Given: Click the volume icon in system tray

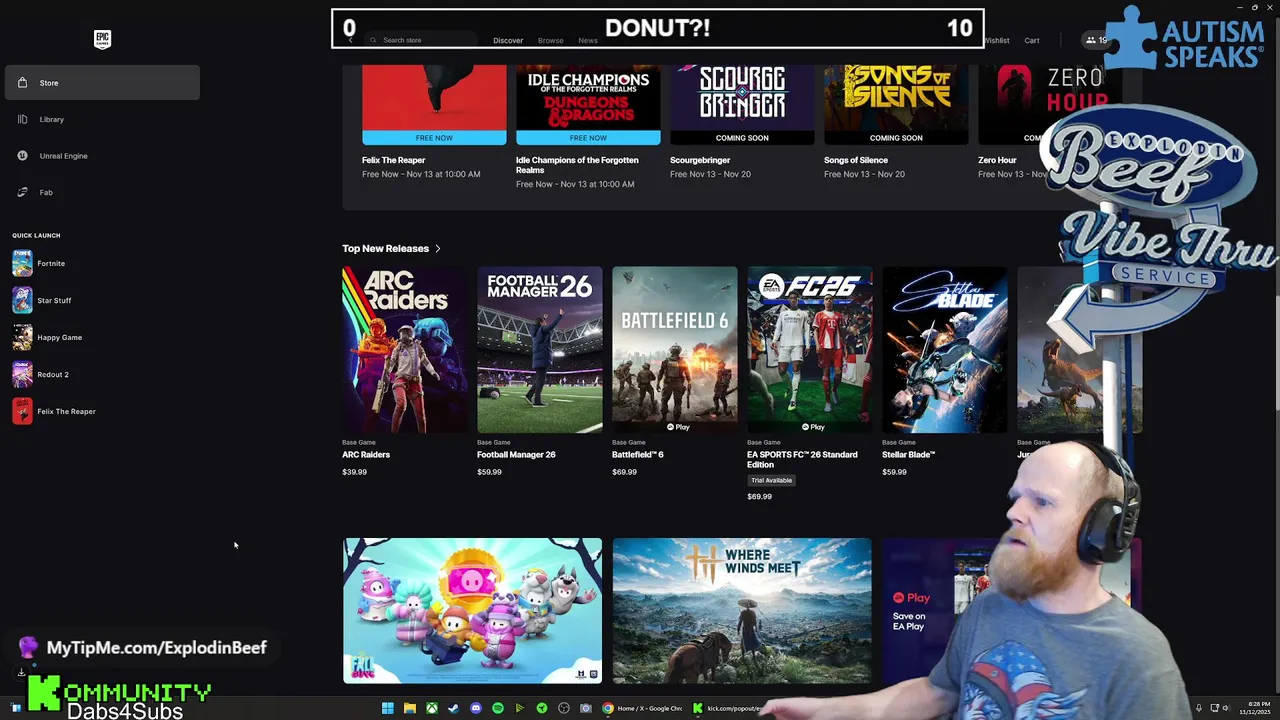Looking at the screenshot, I should pos(1226,708).
